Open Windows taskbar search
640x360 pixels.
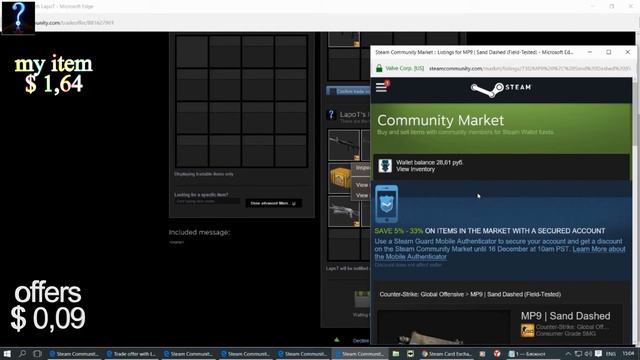22,353
